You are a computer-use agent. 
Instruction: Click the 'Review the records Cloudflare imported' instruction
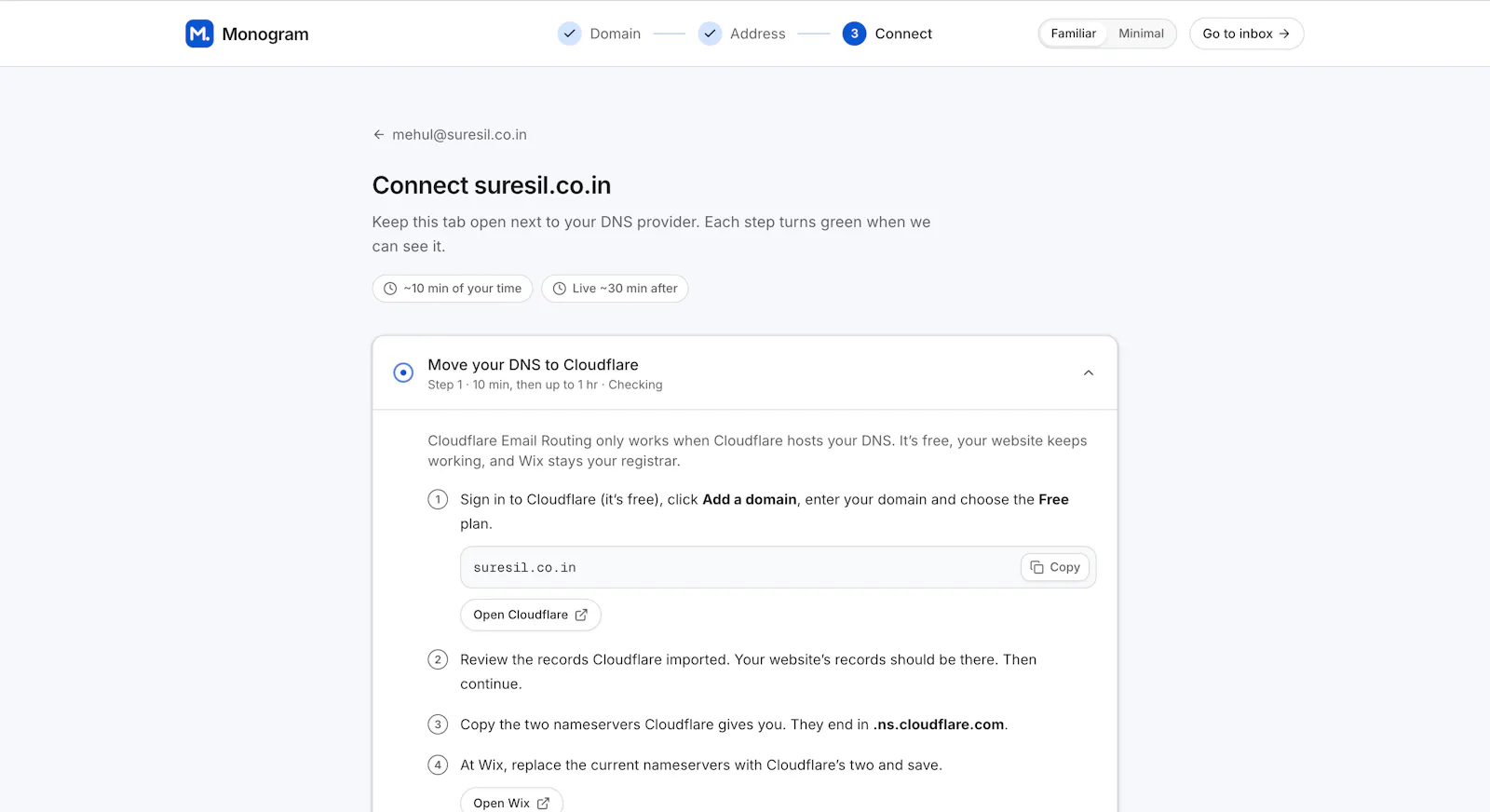coord(748,671)
